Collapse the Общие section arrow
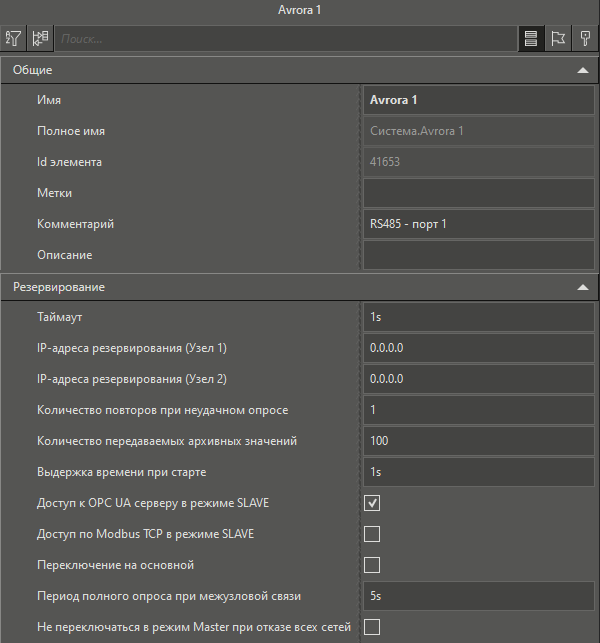 [583, 70]
